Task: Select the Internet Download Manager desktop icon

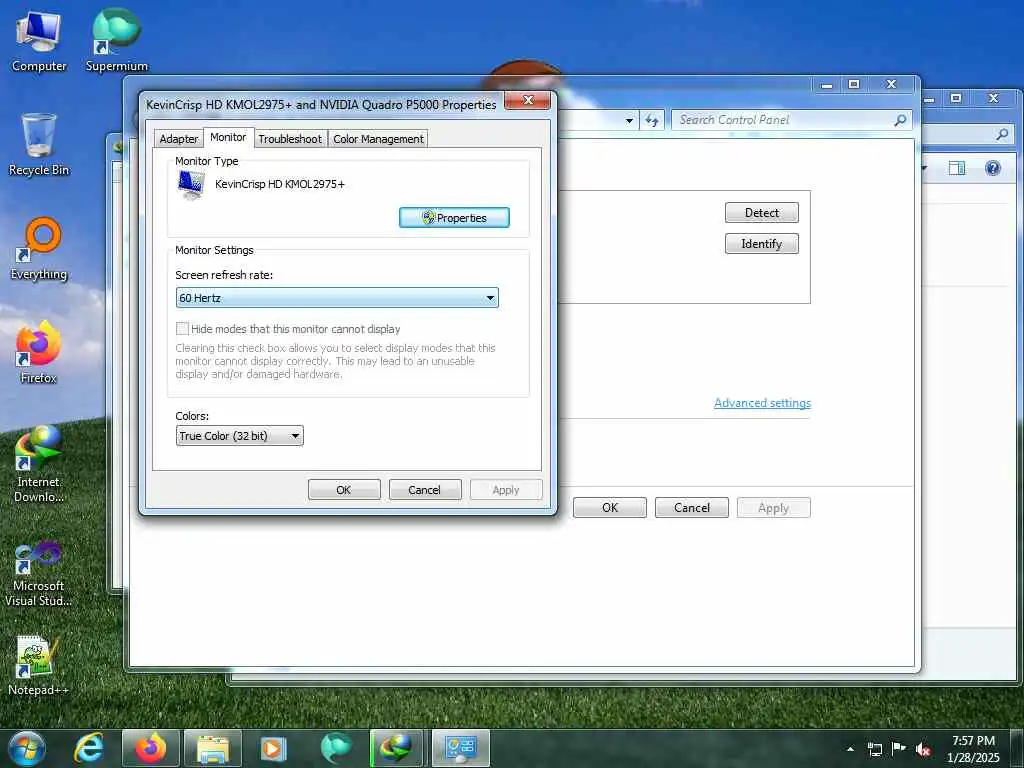Action: click(39, 464)
